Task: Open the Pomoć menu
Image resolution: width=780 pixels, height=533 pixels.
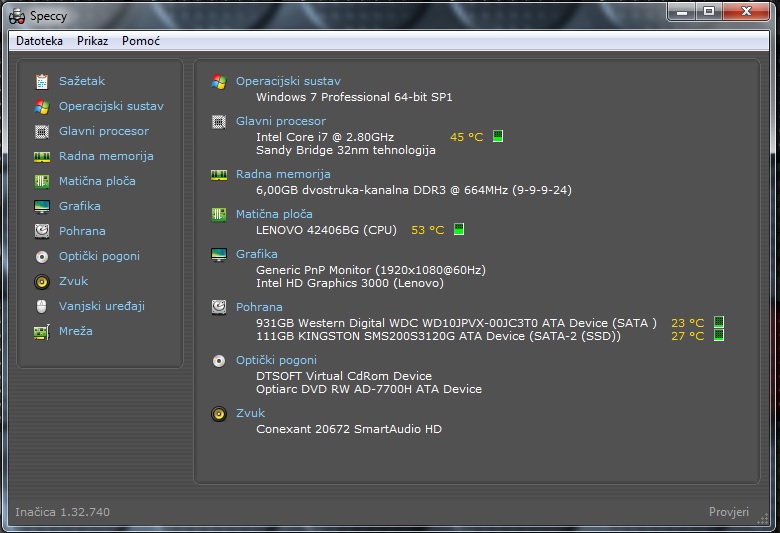Action: 141,41
